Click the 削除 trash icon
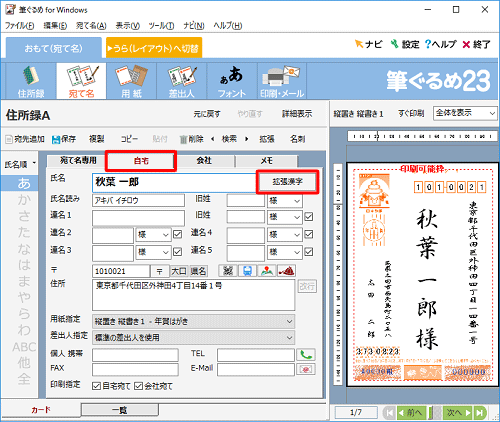This screenshot has height=422, width=500. click(191, 139)
